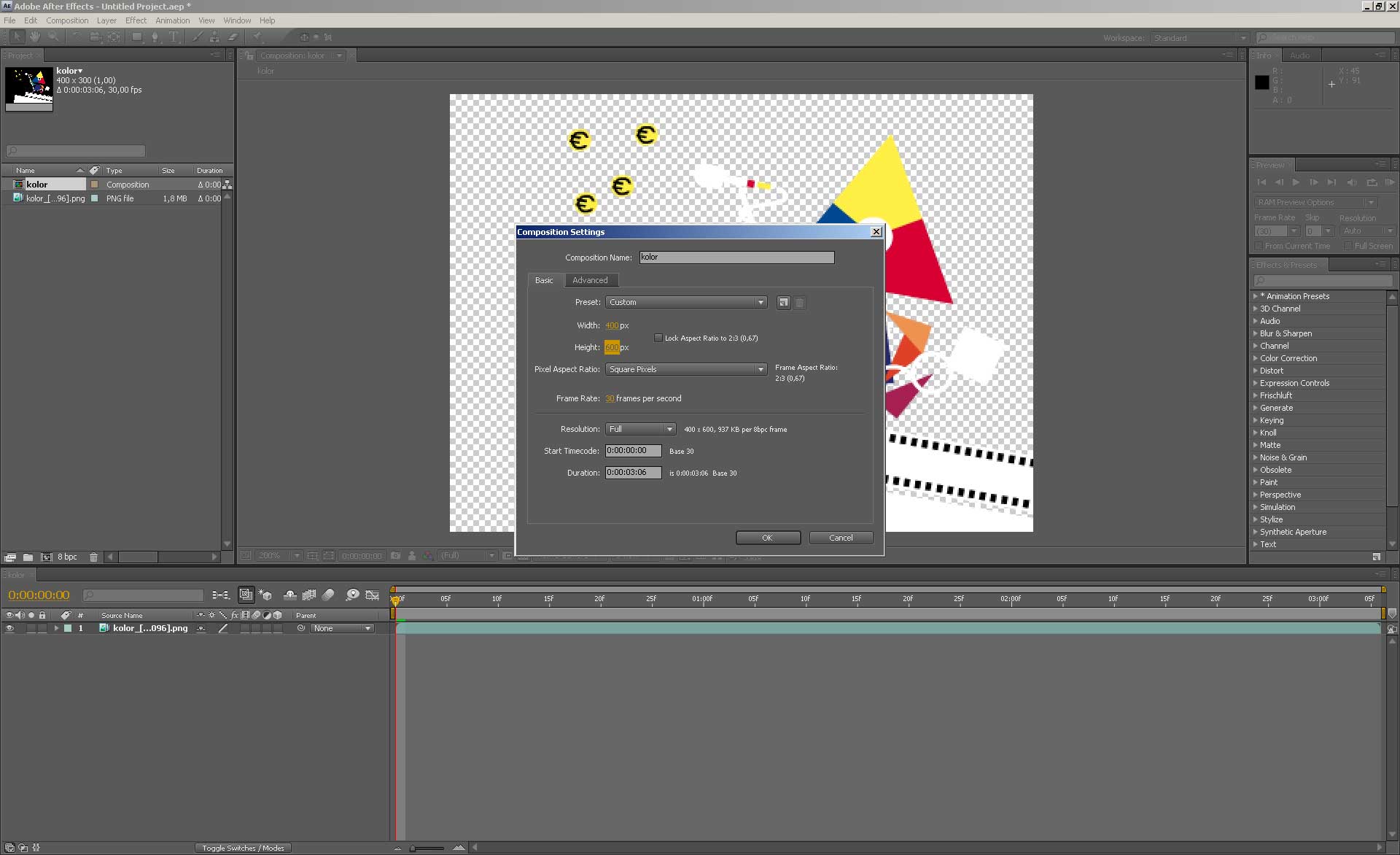The height and width of the screenshot is (855, 1400).
Task: Select the Basic tab in Composition Settings
Action: click(x=544, y=279)
